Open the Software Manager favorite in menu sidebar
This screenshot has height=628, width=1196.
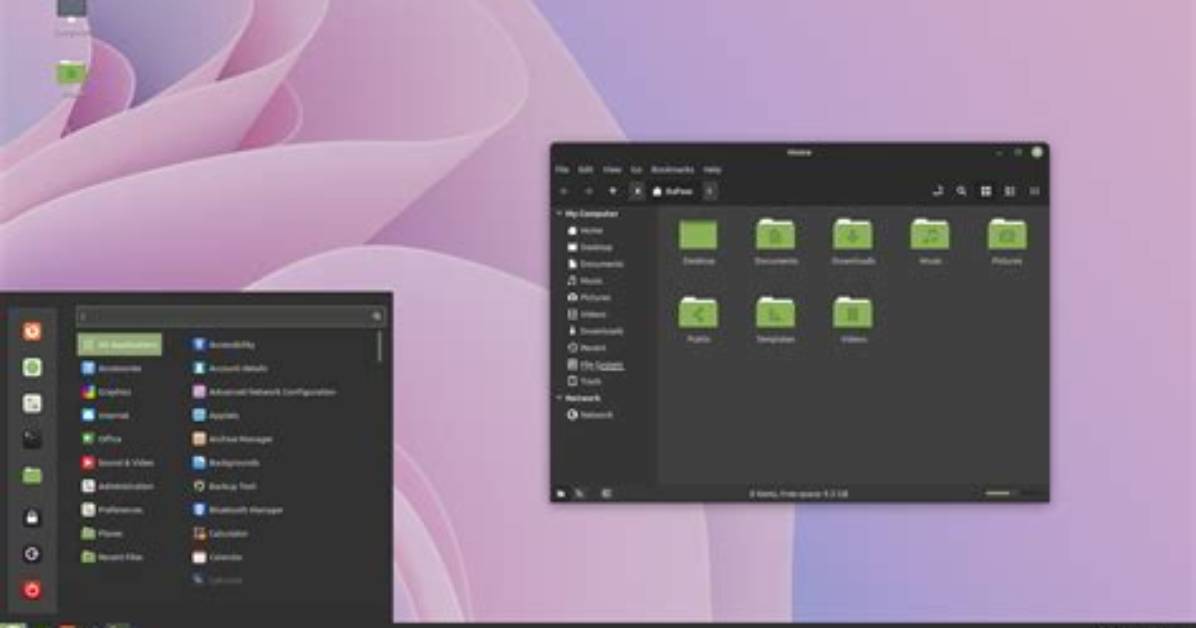pos(32,368)
